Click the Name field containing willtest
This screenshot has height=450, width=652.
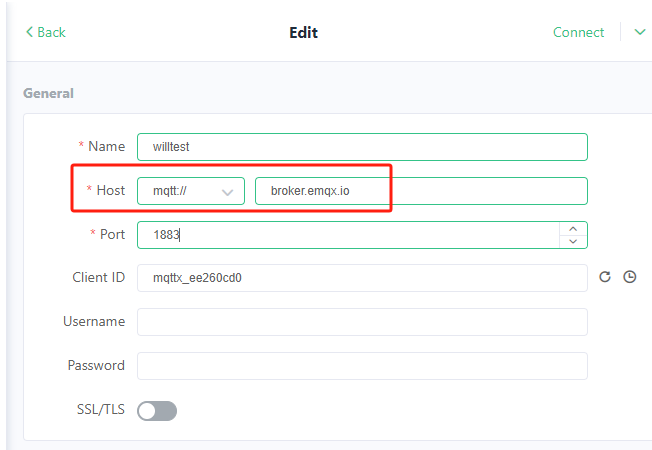click(x=362, y=147)
